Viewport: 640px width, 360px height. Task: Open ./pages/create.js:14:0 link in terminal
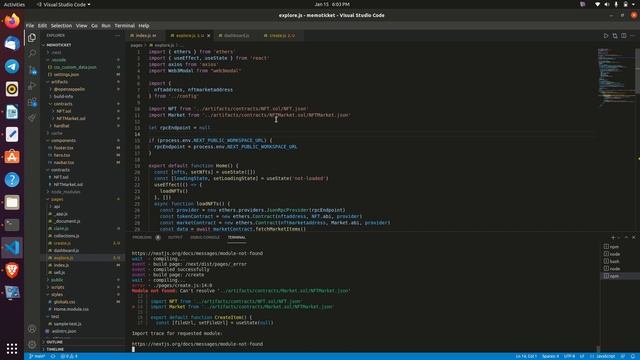click(182, 286)
